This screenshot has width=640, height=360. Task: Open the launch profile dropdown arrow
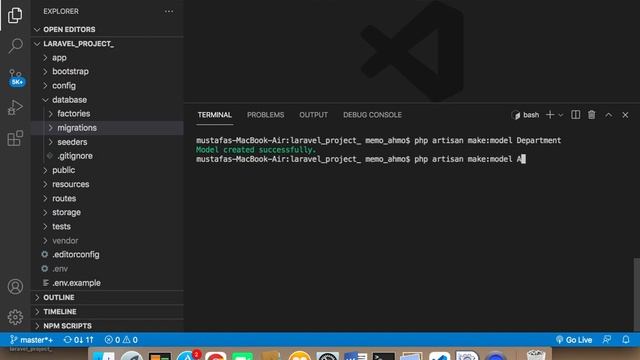561,116
